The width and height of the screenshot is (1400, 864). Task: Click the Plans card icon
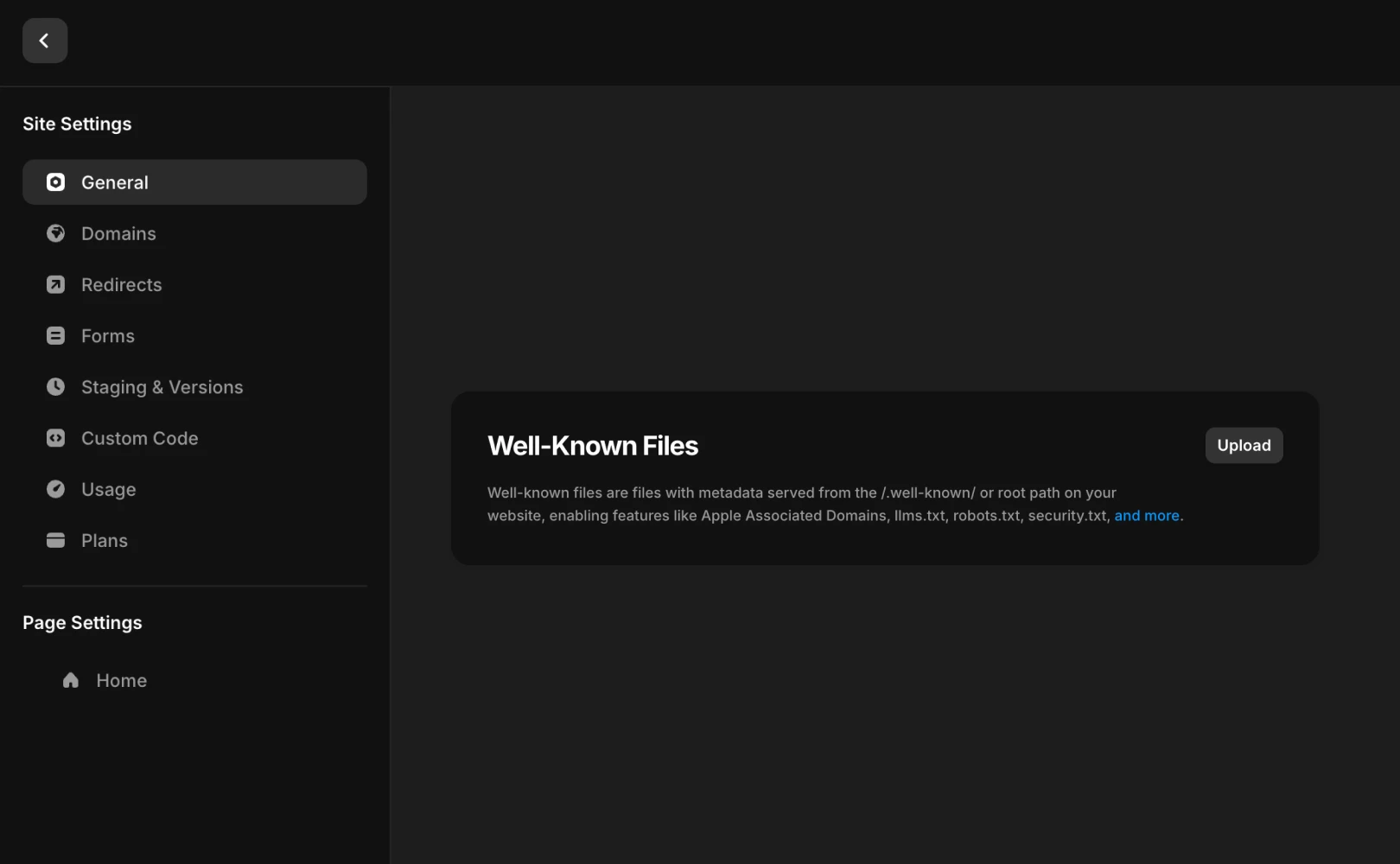tap(55, 540)
